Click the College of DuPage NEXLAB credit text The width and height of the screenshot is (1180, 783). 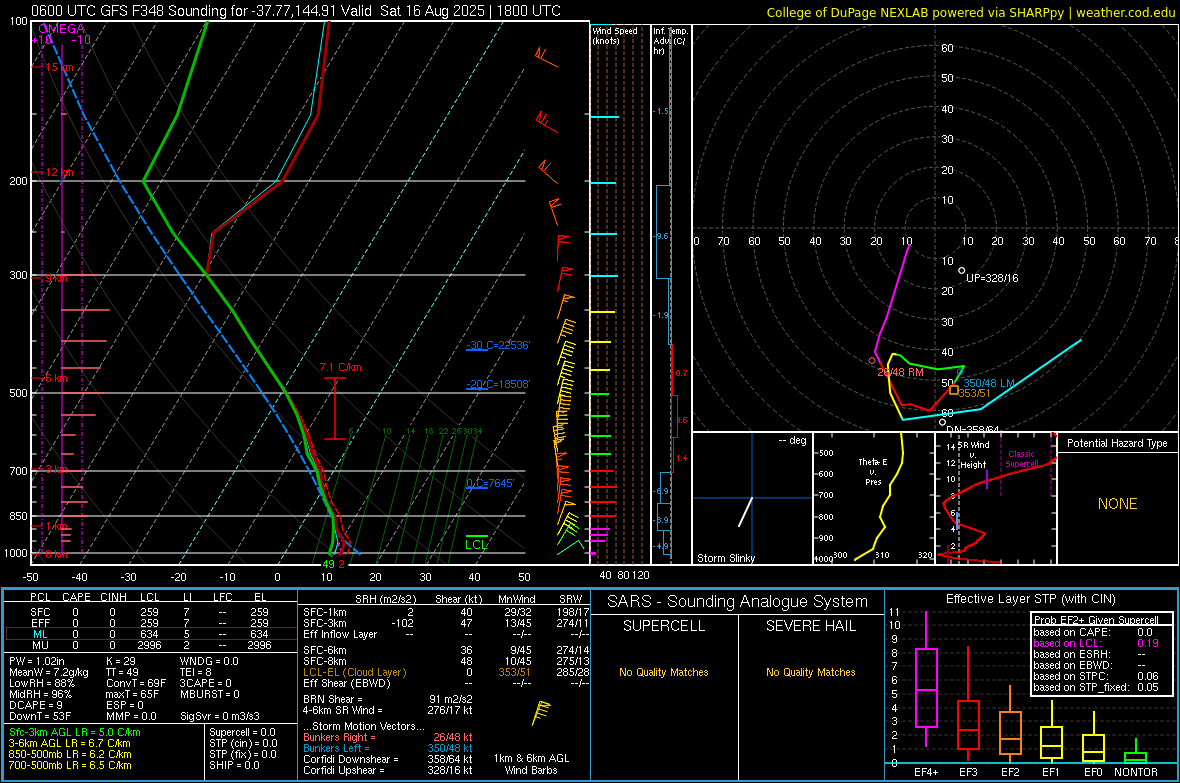point(970,12)
